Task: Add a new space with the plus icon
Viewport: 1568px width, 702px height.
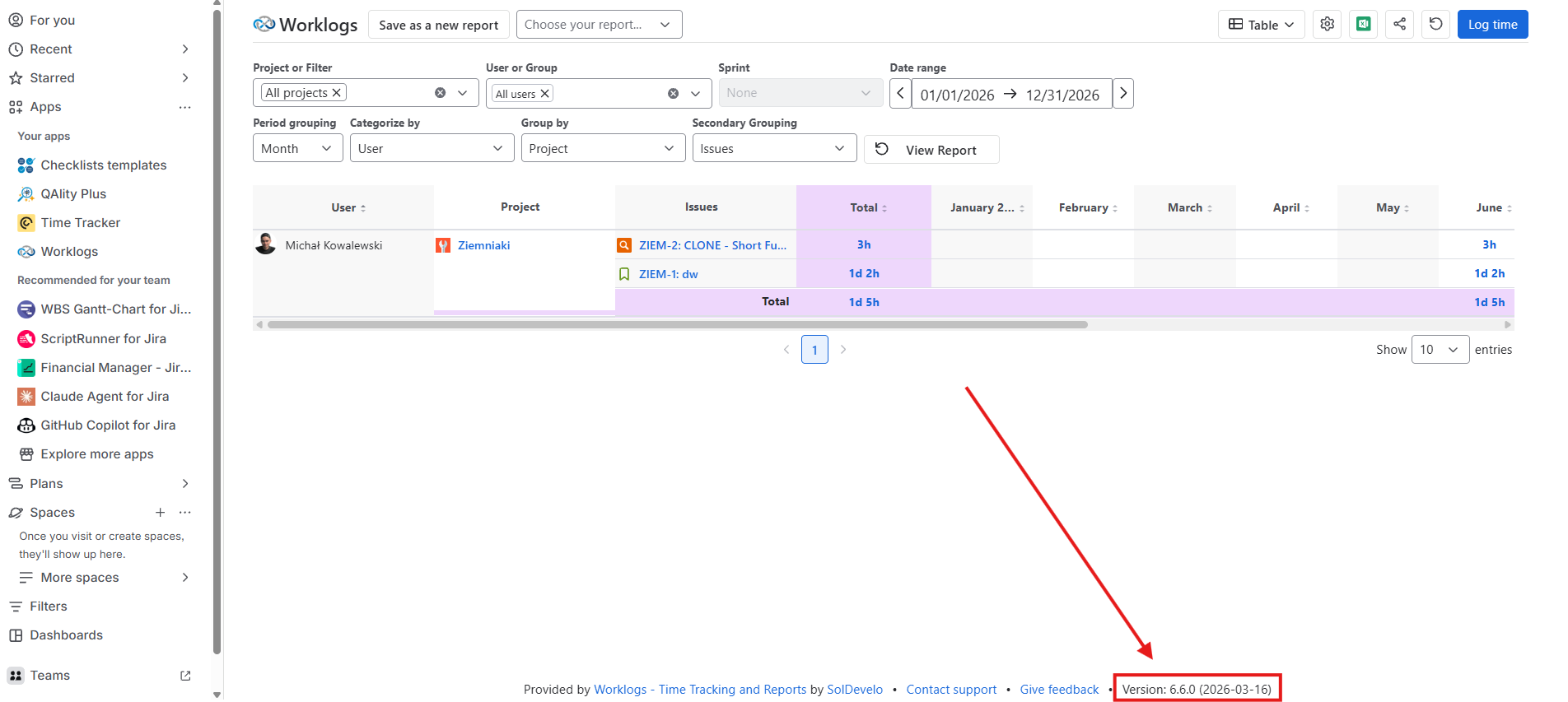Action: (161, 513)
